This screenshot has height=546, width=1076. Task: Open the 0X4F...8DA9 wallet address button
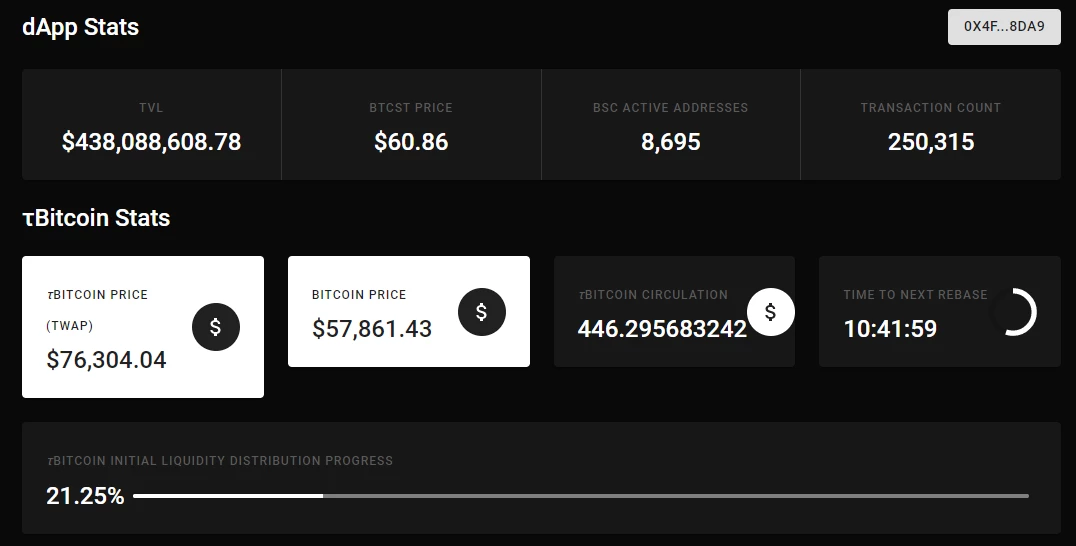(x=1004, y=27)
